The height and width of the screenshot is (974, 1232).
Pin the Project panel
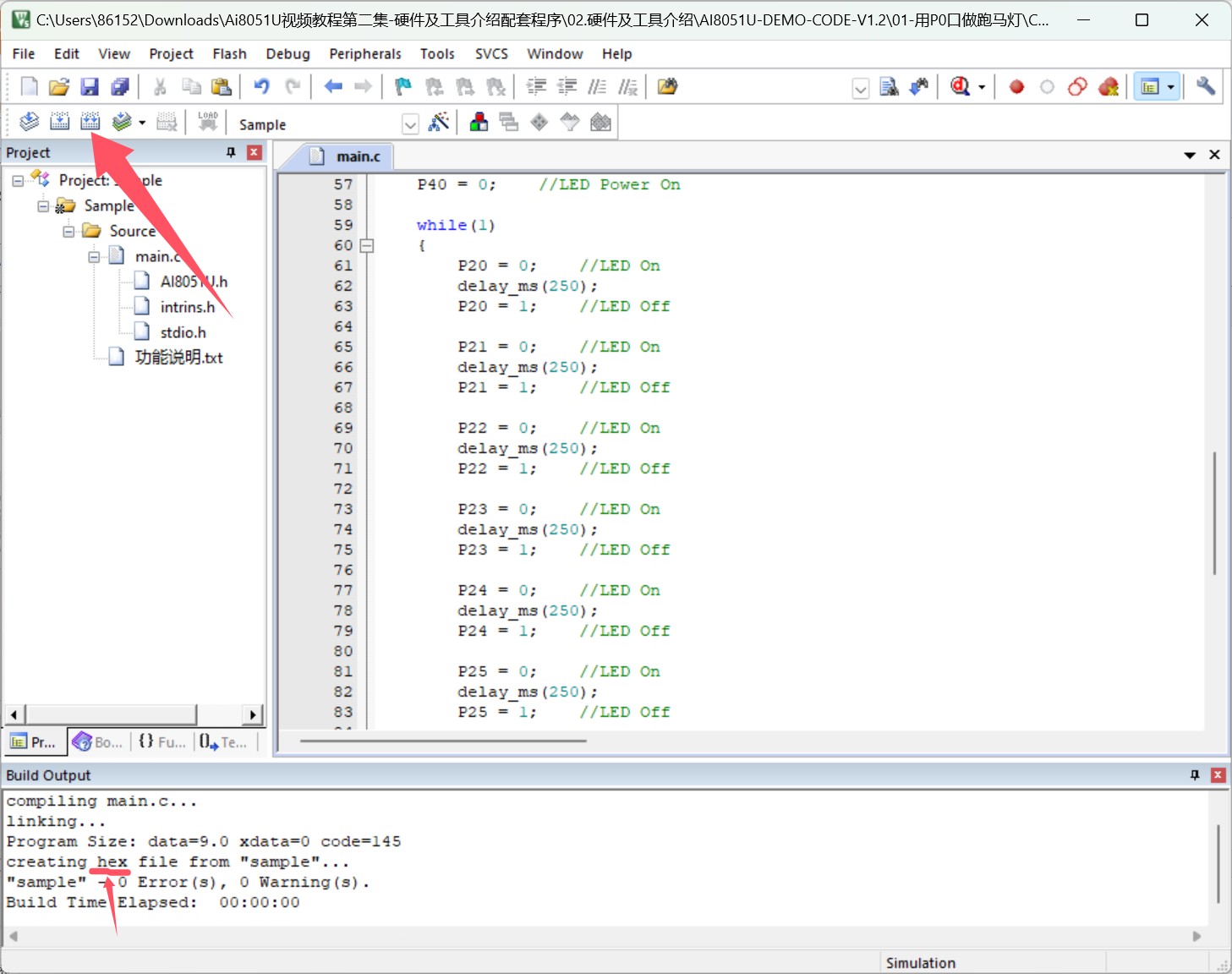click(231, 152)
